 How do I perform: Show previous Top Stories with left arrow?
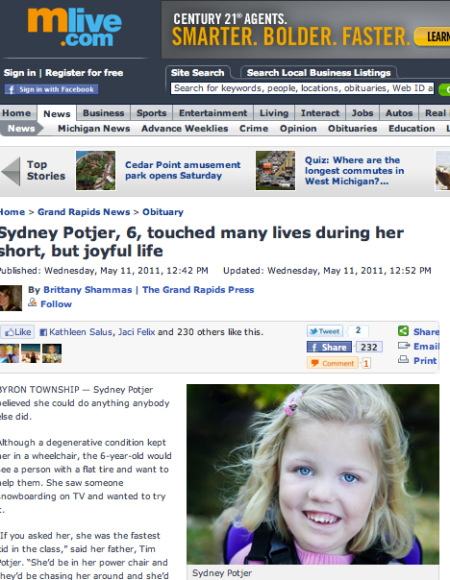coord(11,171)
